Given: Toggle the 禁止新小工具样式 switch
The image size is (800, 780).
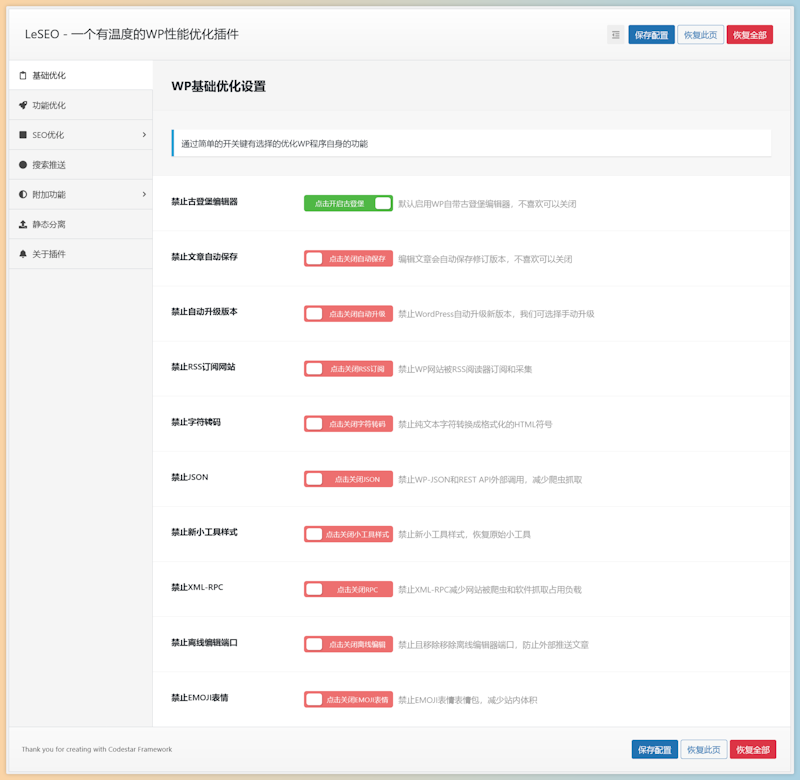Looking at the screenshot, I should tap(348, 534).
